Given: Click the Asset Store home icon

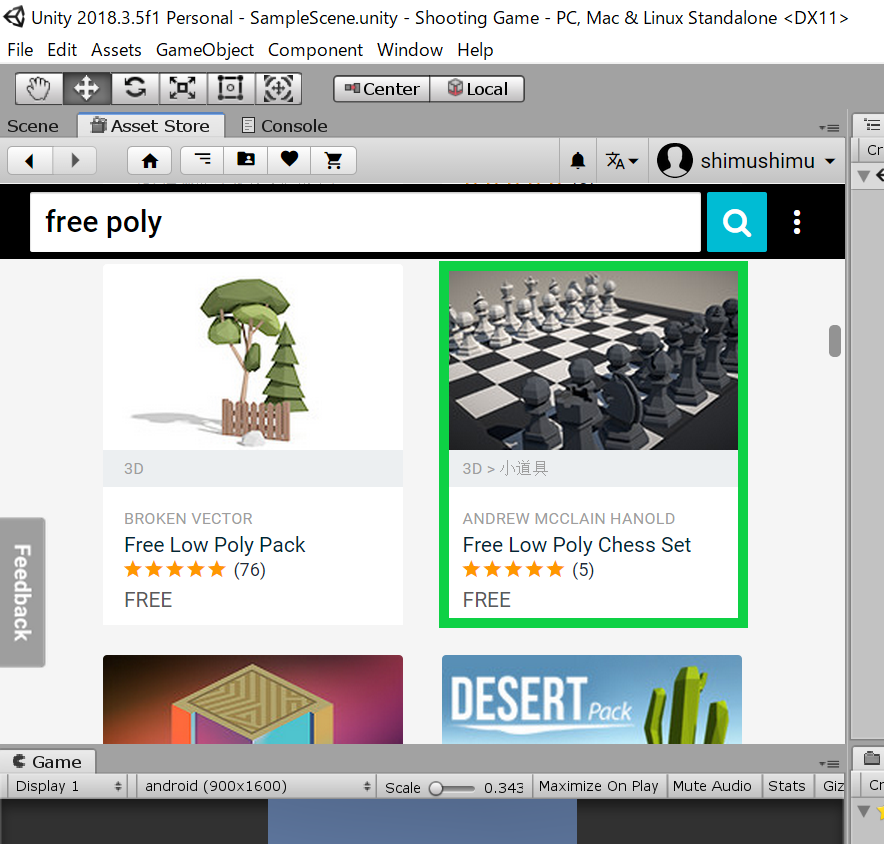Looking at the screenshot, I should click(150, 160).
